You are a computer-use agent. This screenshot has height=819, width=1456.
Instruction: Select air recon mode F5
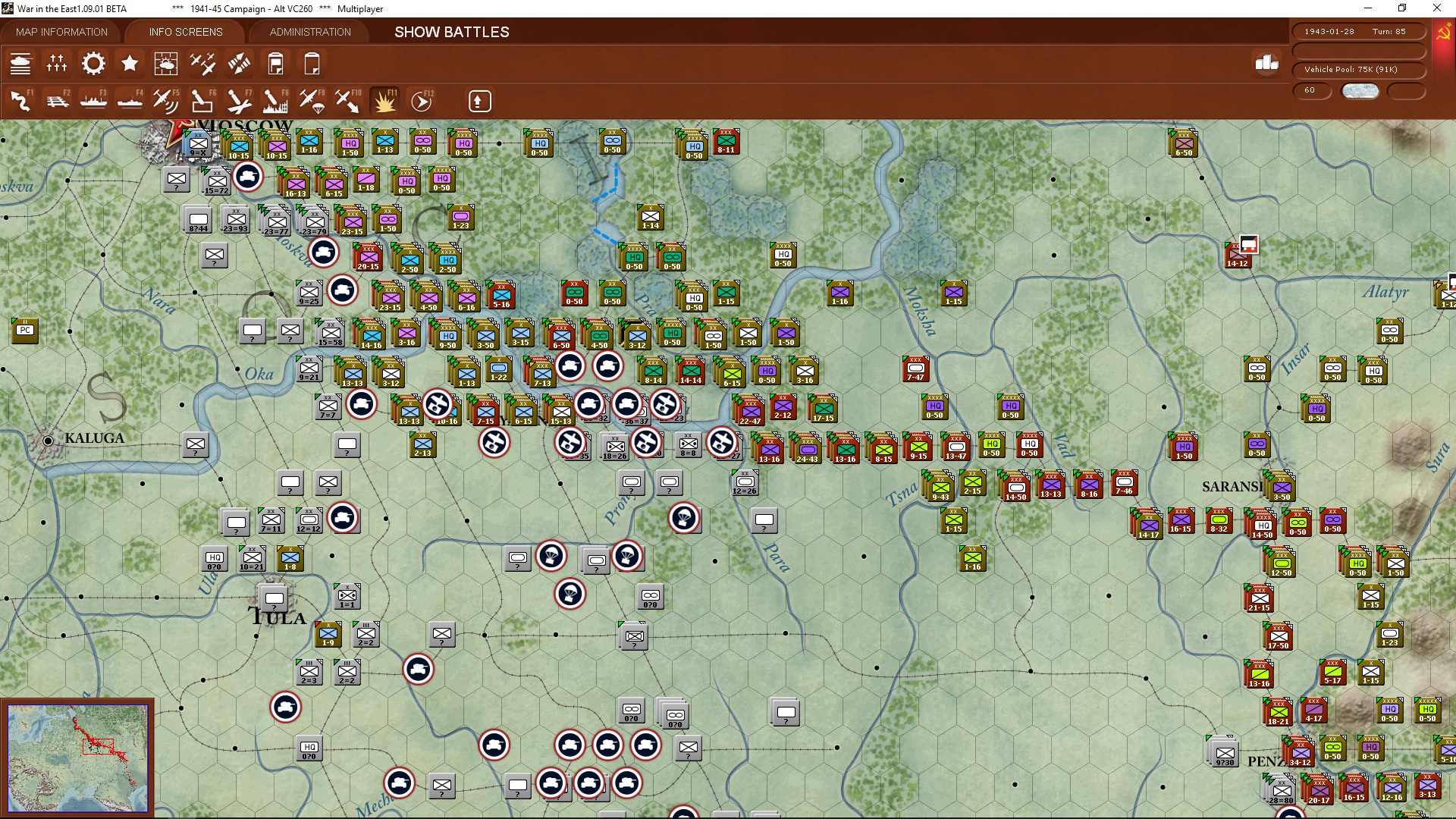pyautogui.click(x=165, y=101)
